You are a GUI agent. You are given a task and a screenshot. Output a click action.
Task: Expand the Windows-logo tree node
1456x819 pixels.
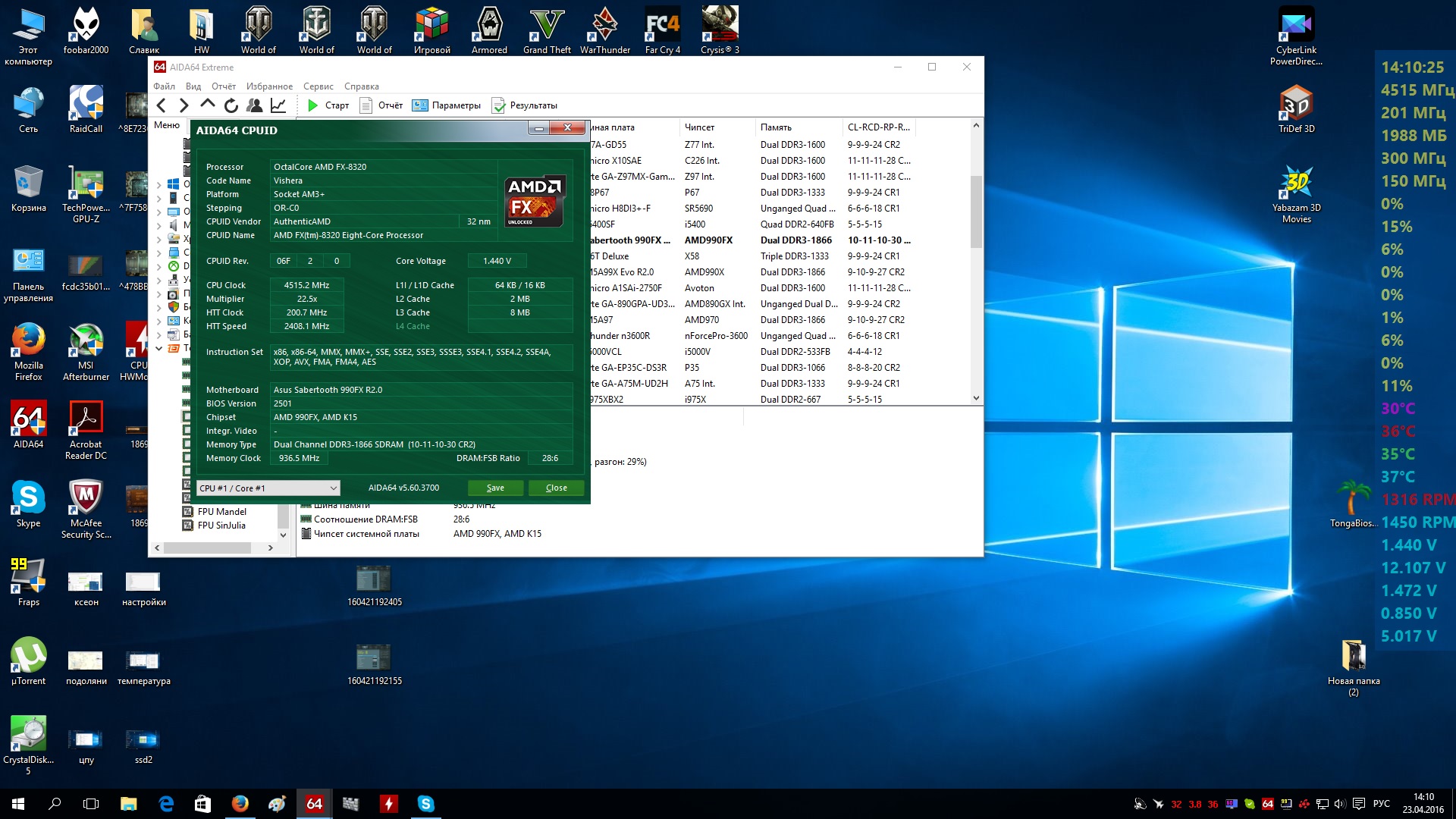coord(158,184)
